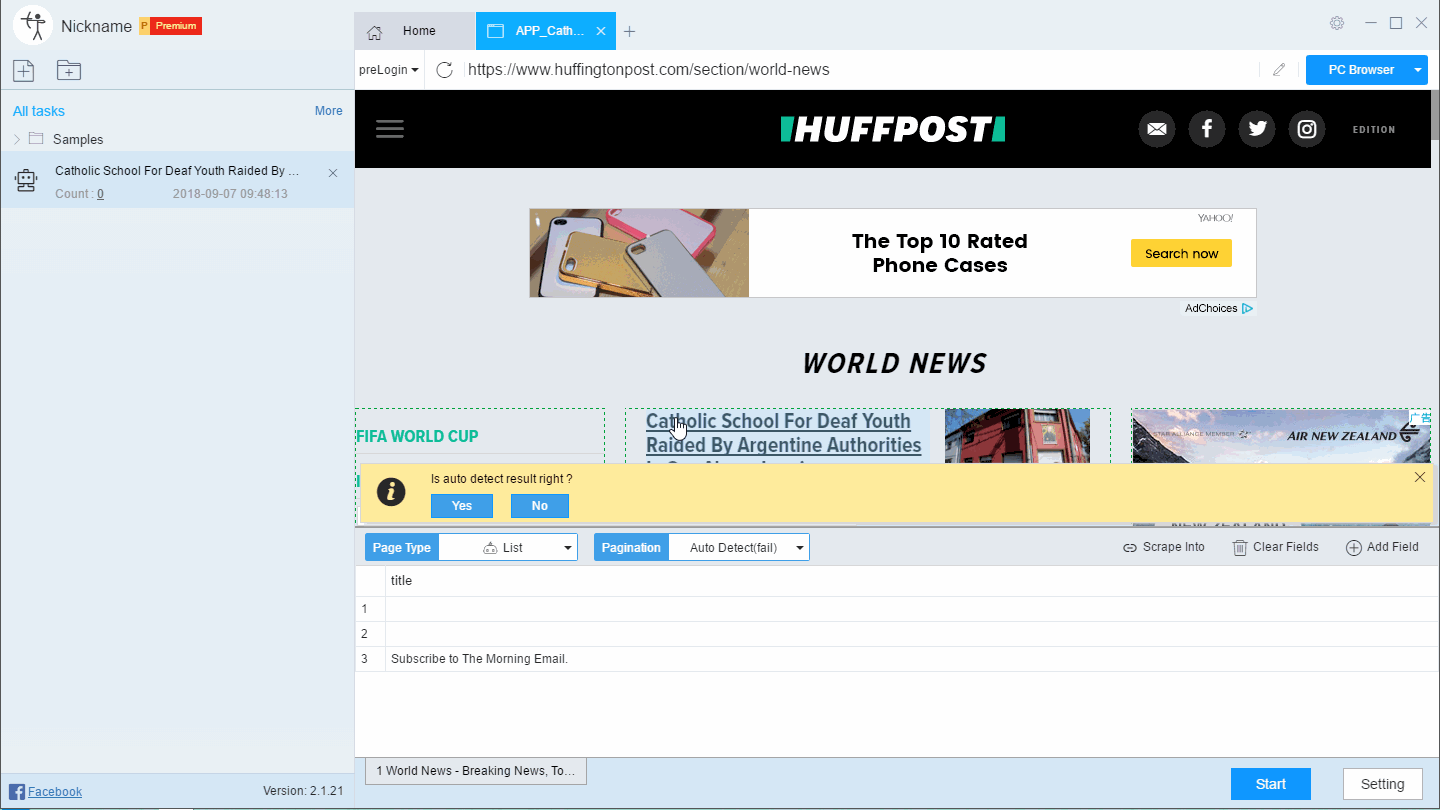1440x810 pixels.
Task: Click the All tasks label
Action: (x=39, y=111)
